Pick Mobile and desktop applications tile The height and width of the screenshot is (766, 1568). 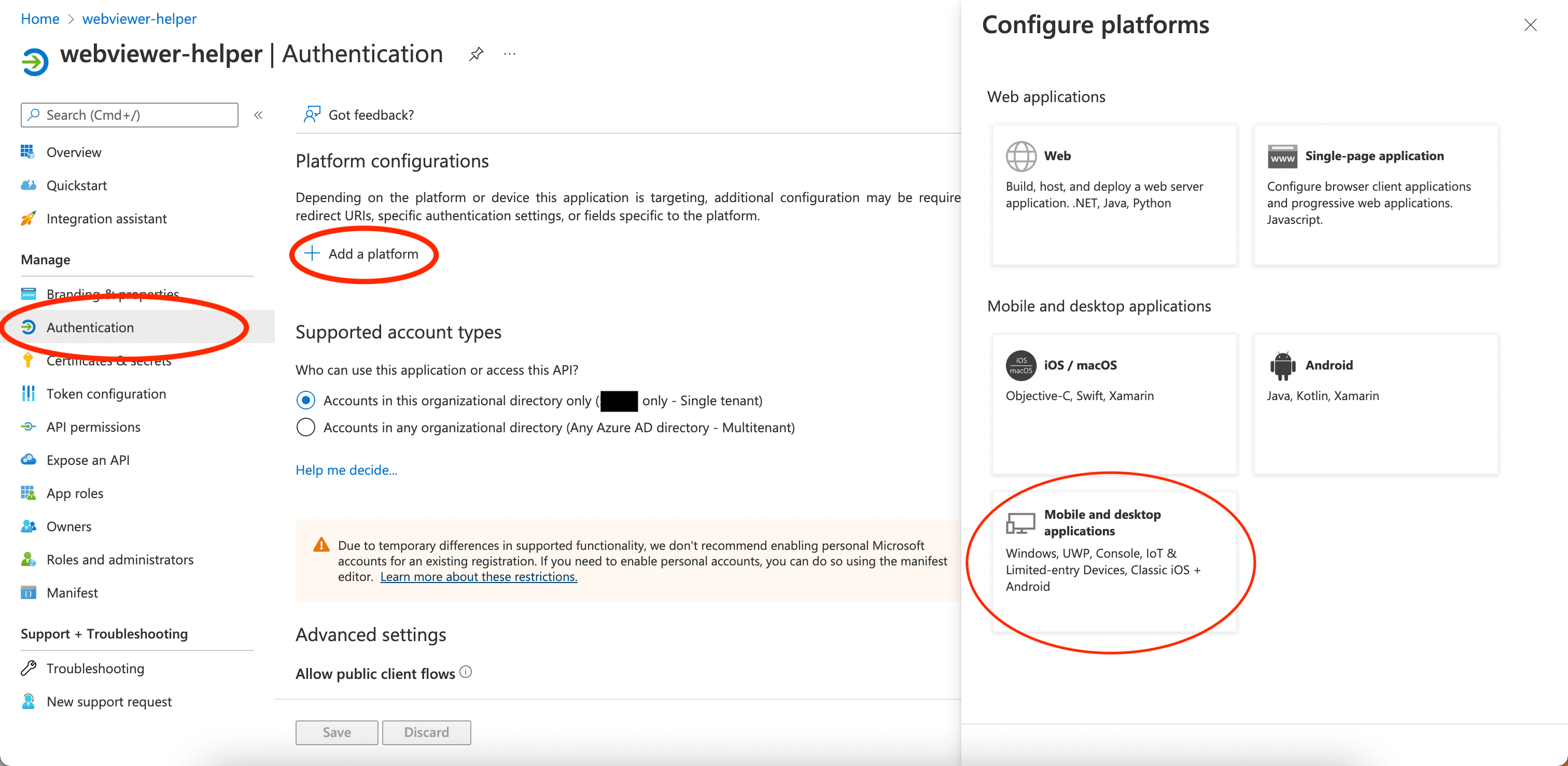point(1114,561)
